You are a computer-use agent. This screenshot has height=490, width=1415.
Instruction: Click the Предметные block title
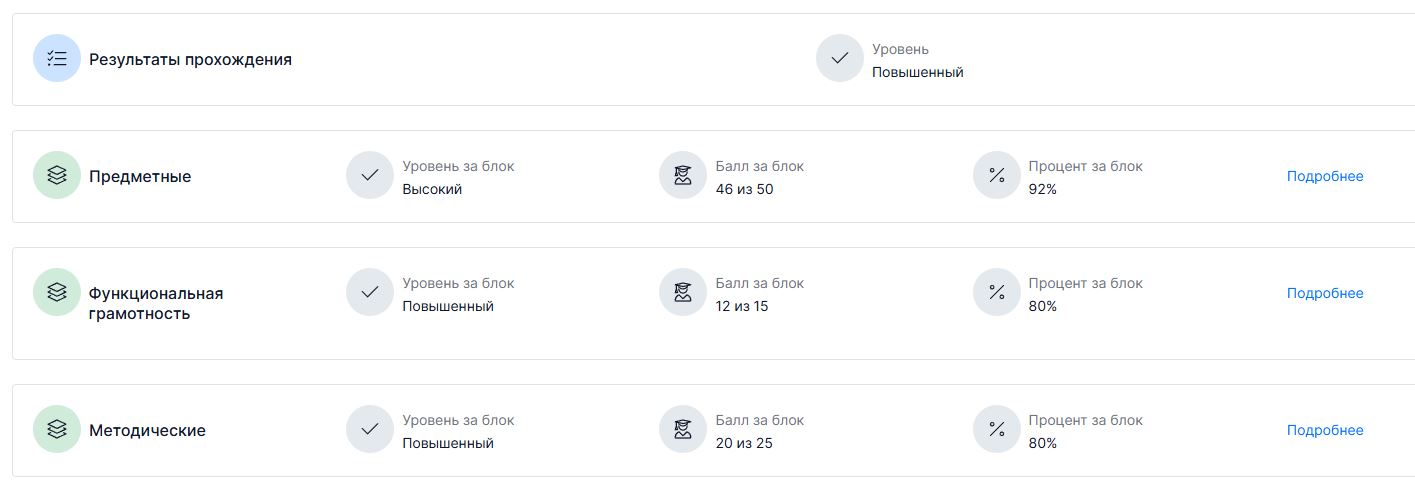coord(140,177)
